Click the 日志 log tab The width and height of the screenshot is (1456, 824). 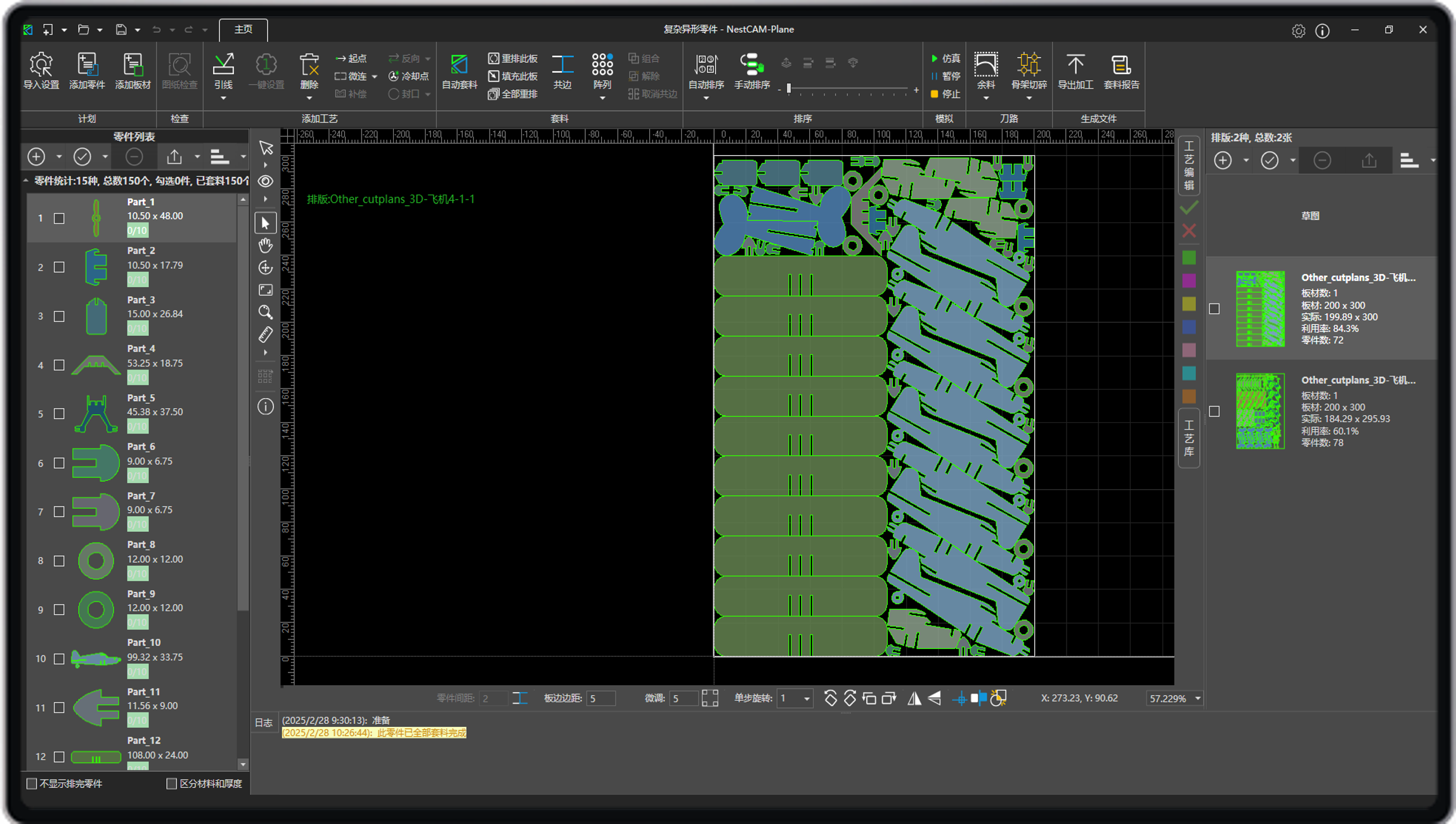click(x=263, y=723)
